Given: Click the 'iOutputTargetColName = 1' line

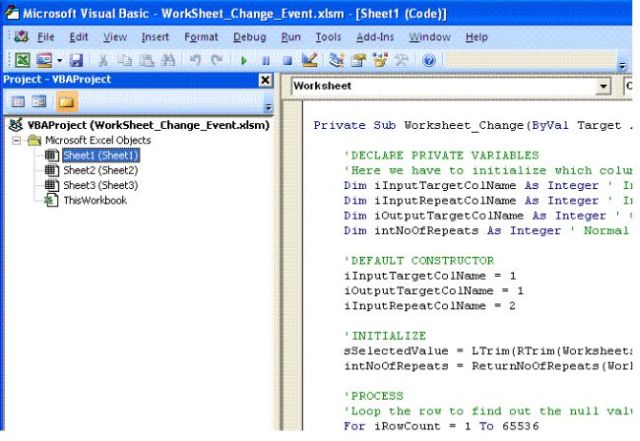Looking at the screenshot, I should [x=433, y=291].
